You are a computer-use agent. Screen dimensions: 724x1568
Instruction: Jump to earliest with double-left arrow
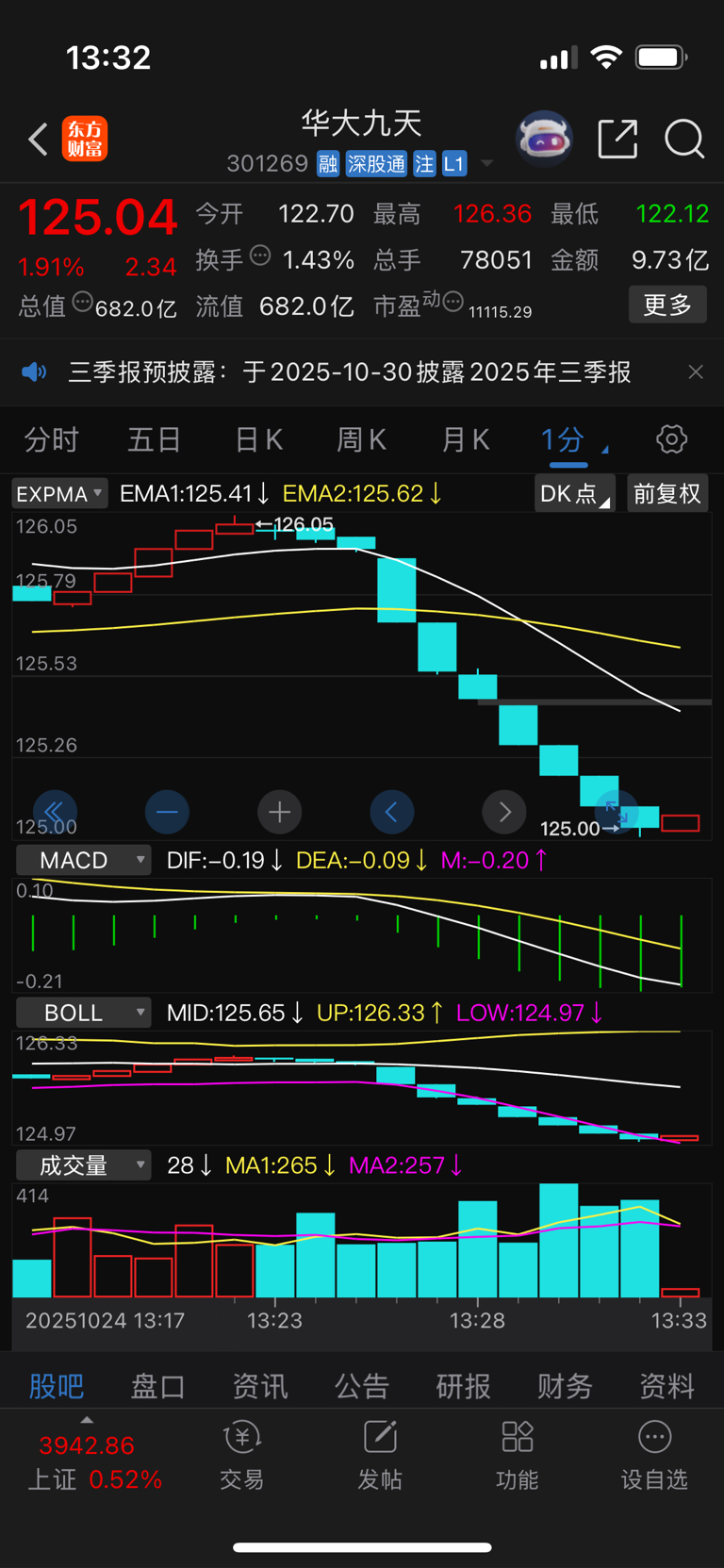click(55, 812)
